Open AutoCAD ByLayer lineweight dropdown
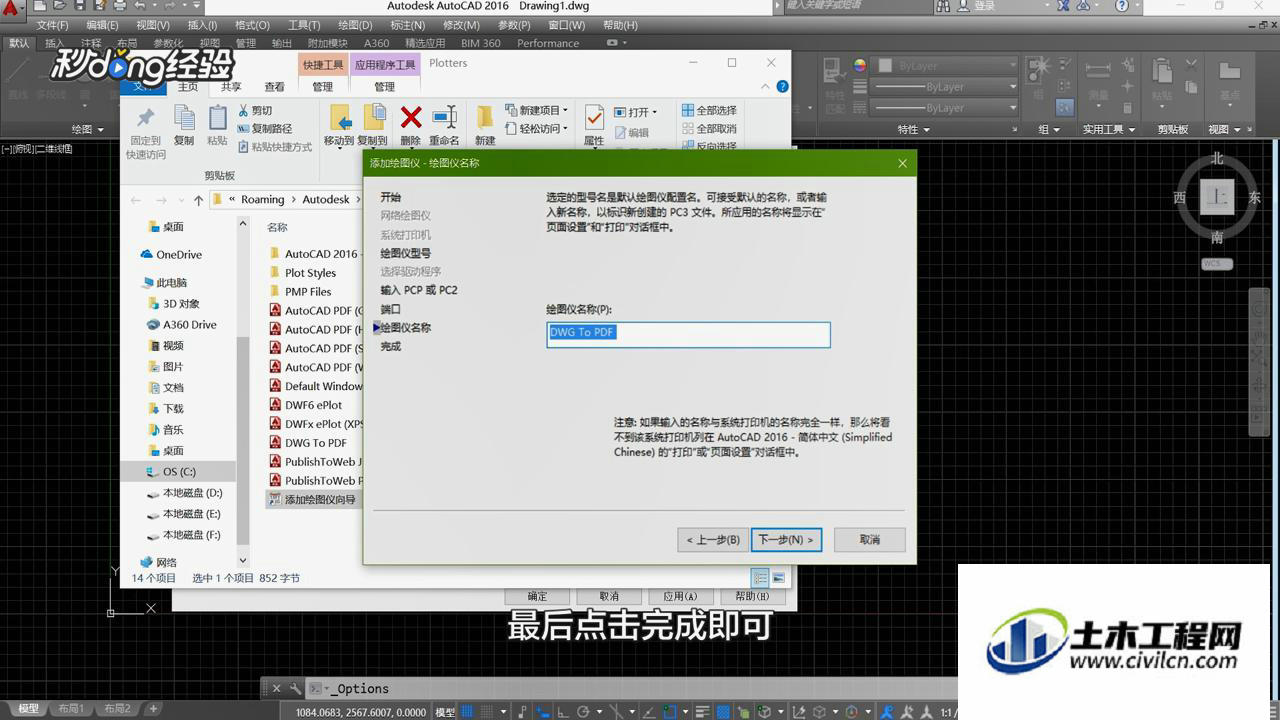This screenshot has height=720, width=1280. [946, 87]
